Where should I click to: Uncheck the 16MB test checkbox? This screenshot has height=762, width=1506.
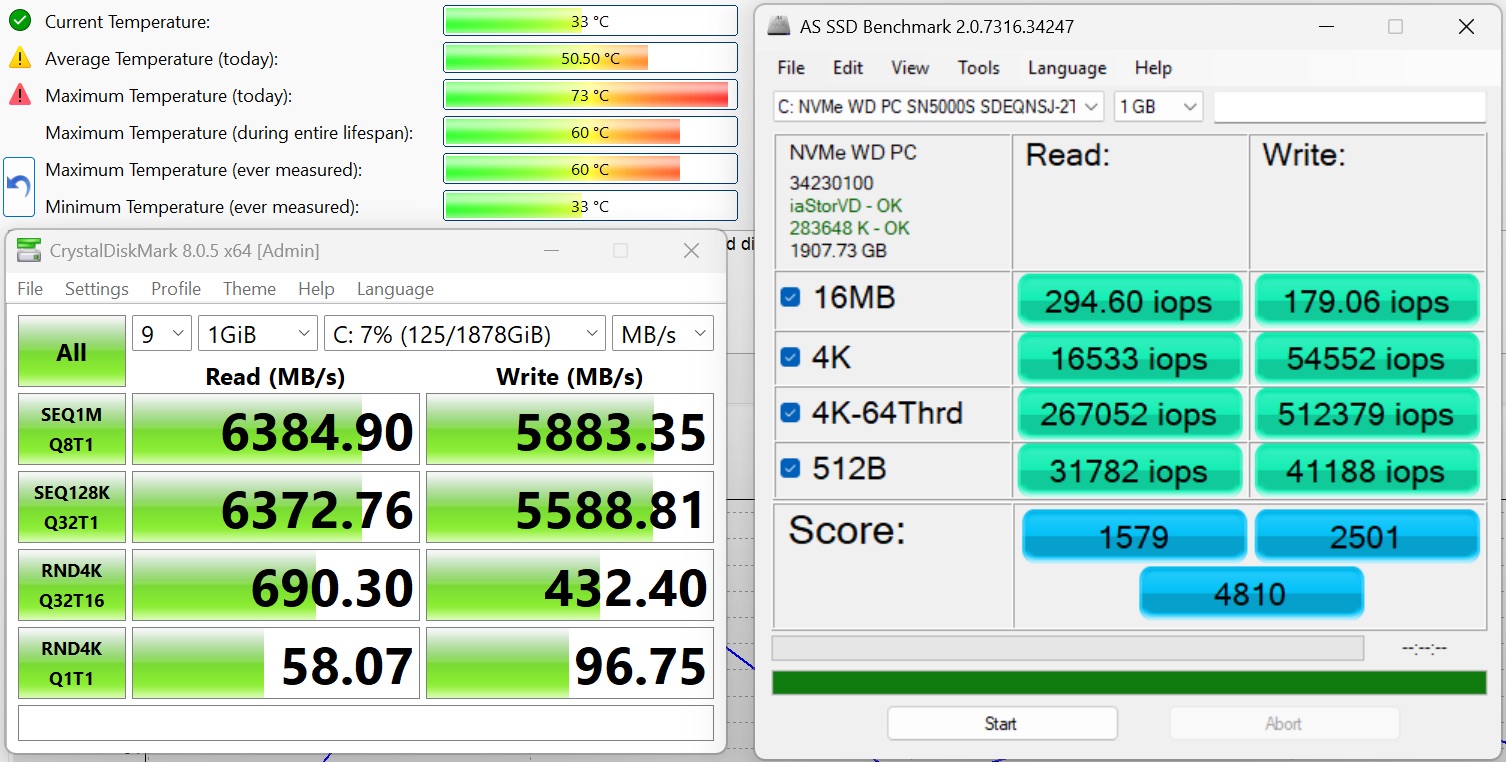pyautogui.click(x=790, y=297)
